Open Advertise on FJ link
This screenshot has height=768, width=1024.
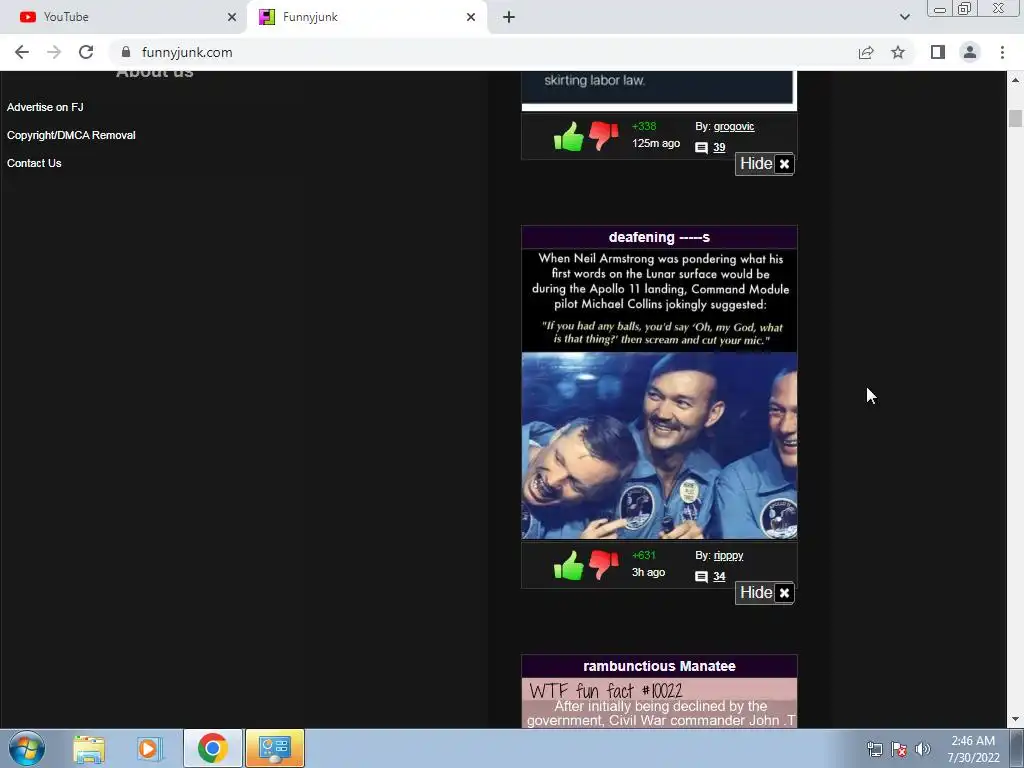45,107
